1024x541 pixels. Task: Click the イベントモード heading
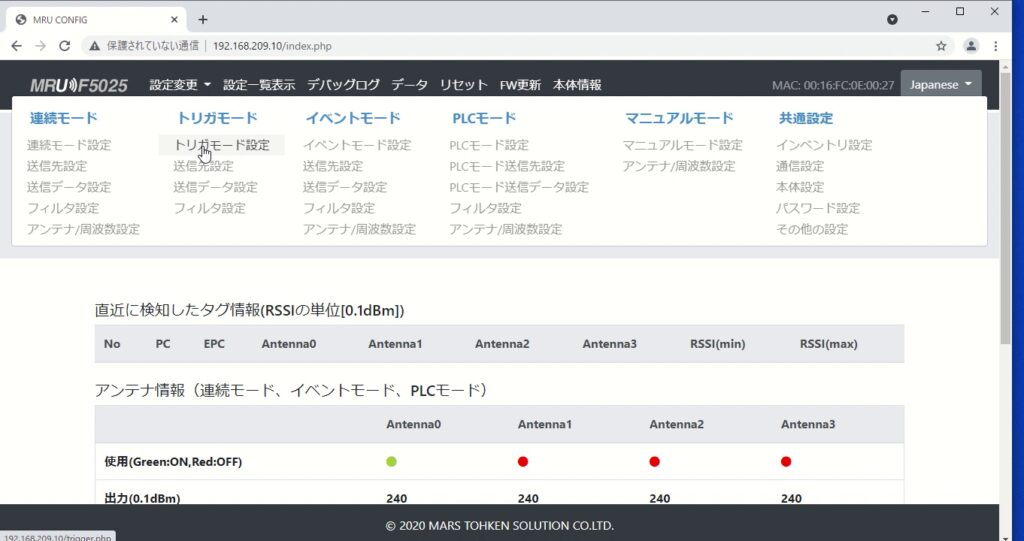click(x=353, y=118)
